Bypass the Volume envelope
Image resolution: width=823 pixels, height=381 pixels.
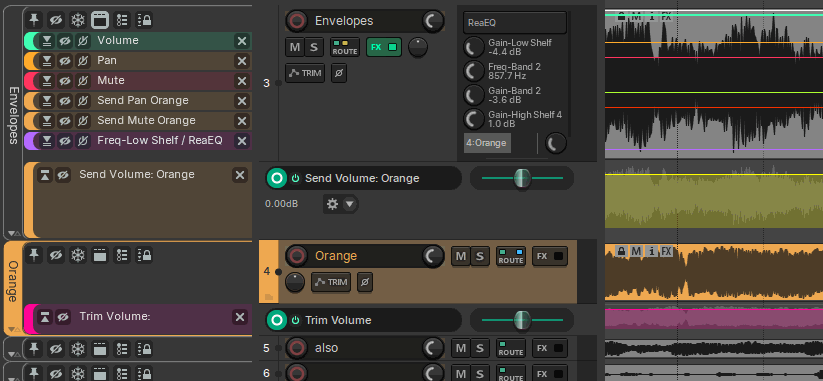coord(82,41)
